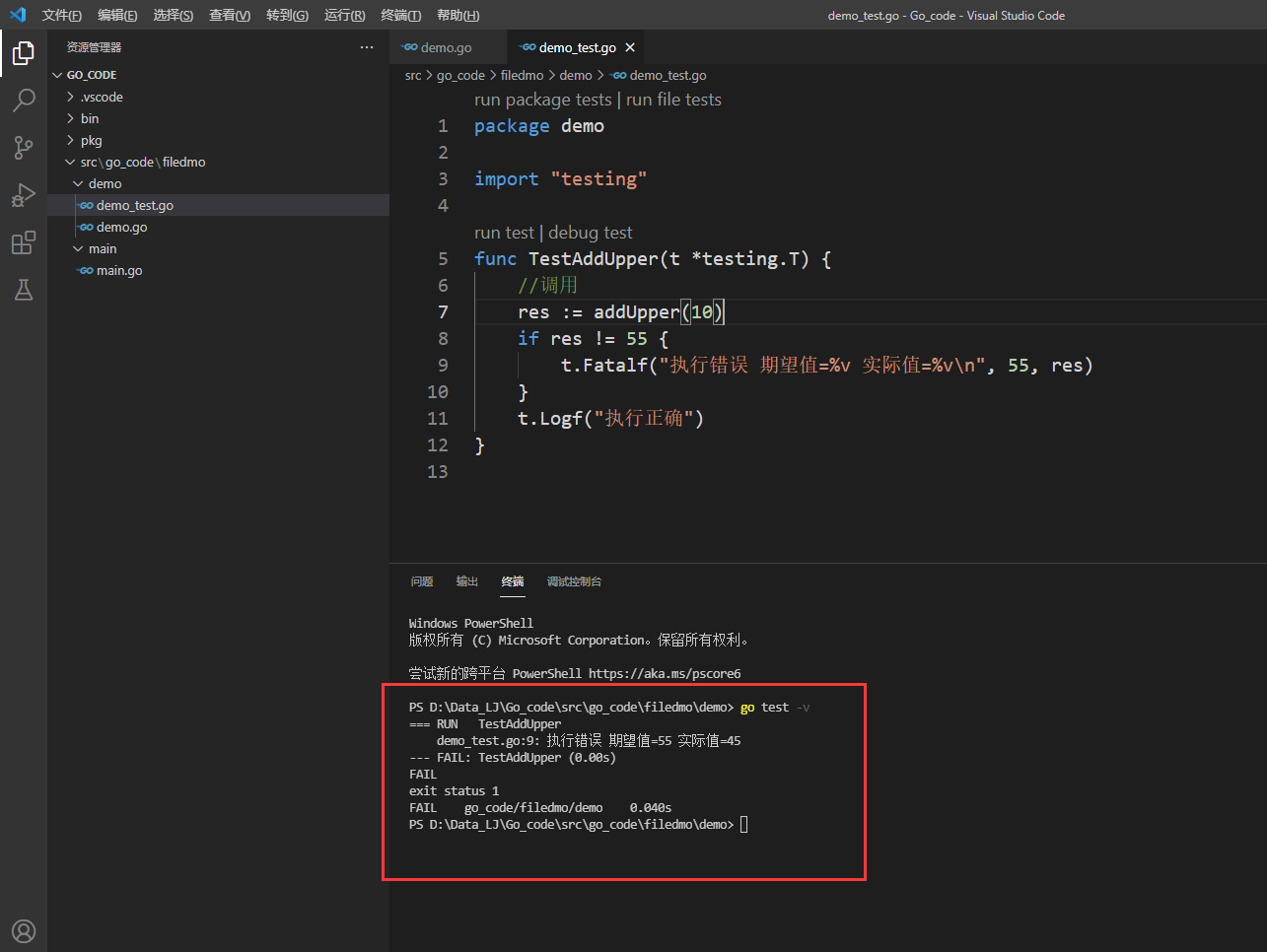Open the 文件(F) menu

[x=61, y=15]
